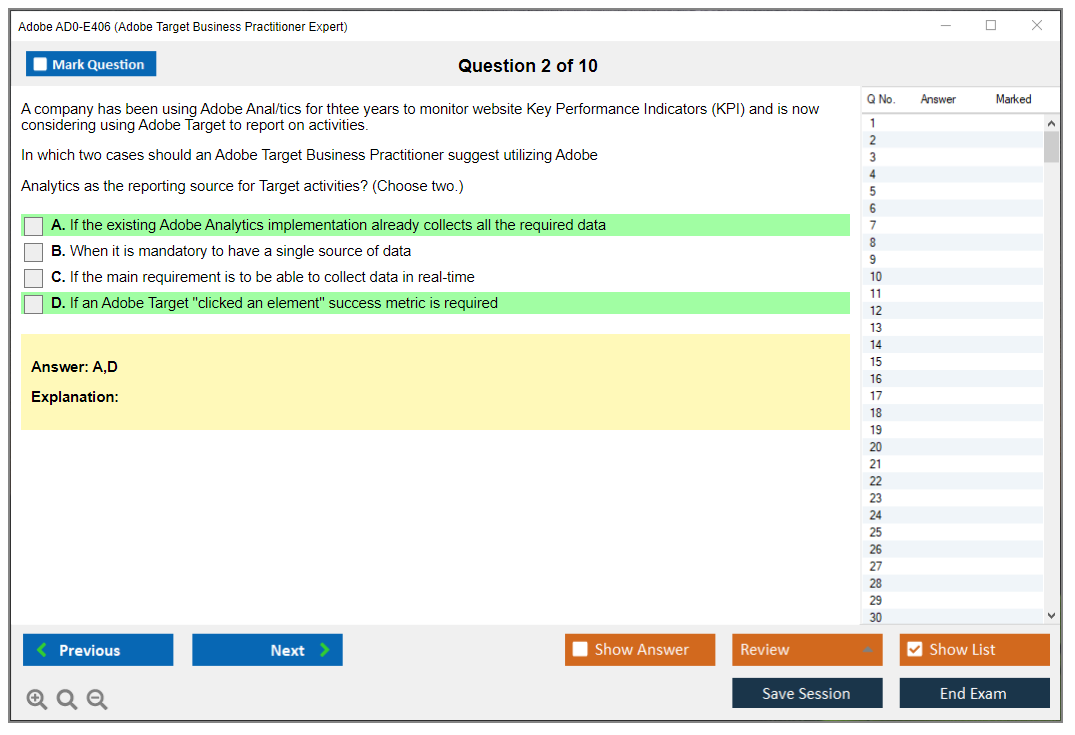Viewport: 1075px width, 735px height.
Task: Go back to Previous question
Action: [98, 650]
